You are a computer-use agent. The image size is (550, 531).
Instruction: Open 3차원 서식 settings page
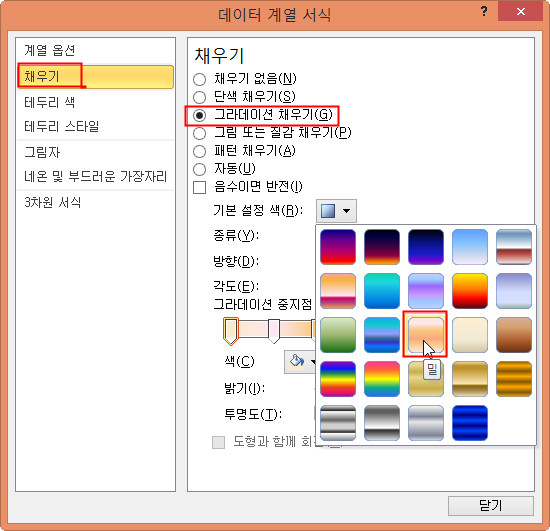pyautogui.click(x=53, y=202)
